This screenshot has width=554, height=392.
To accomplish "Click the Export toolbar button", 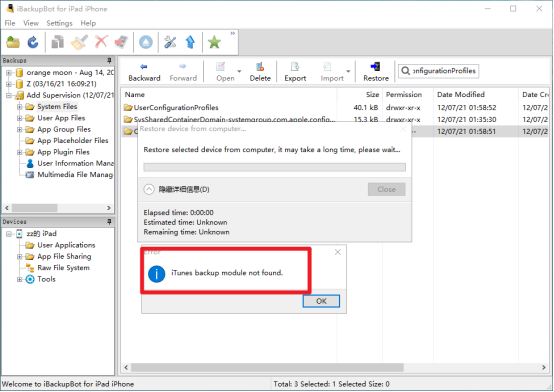I will coord(295,72).
